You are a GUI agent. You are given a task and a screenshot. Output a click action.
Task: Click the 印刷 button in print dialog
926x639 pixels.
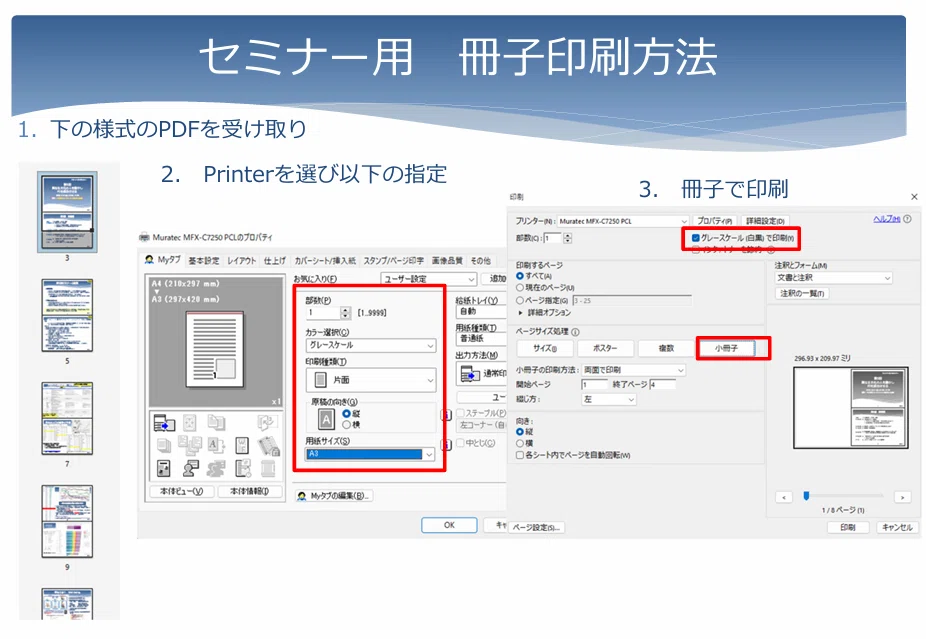point(848,527)
